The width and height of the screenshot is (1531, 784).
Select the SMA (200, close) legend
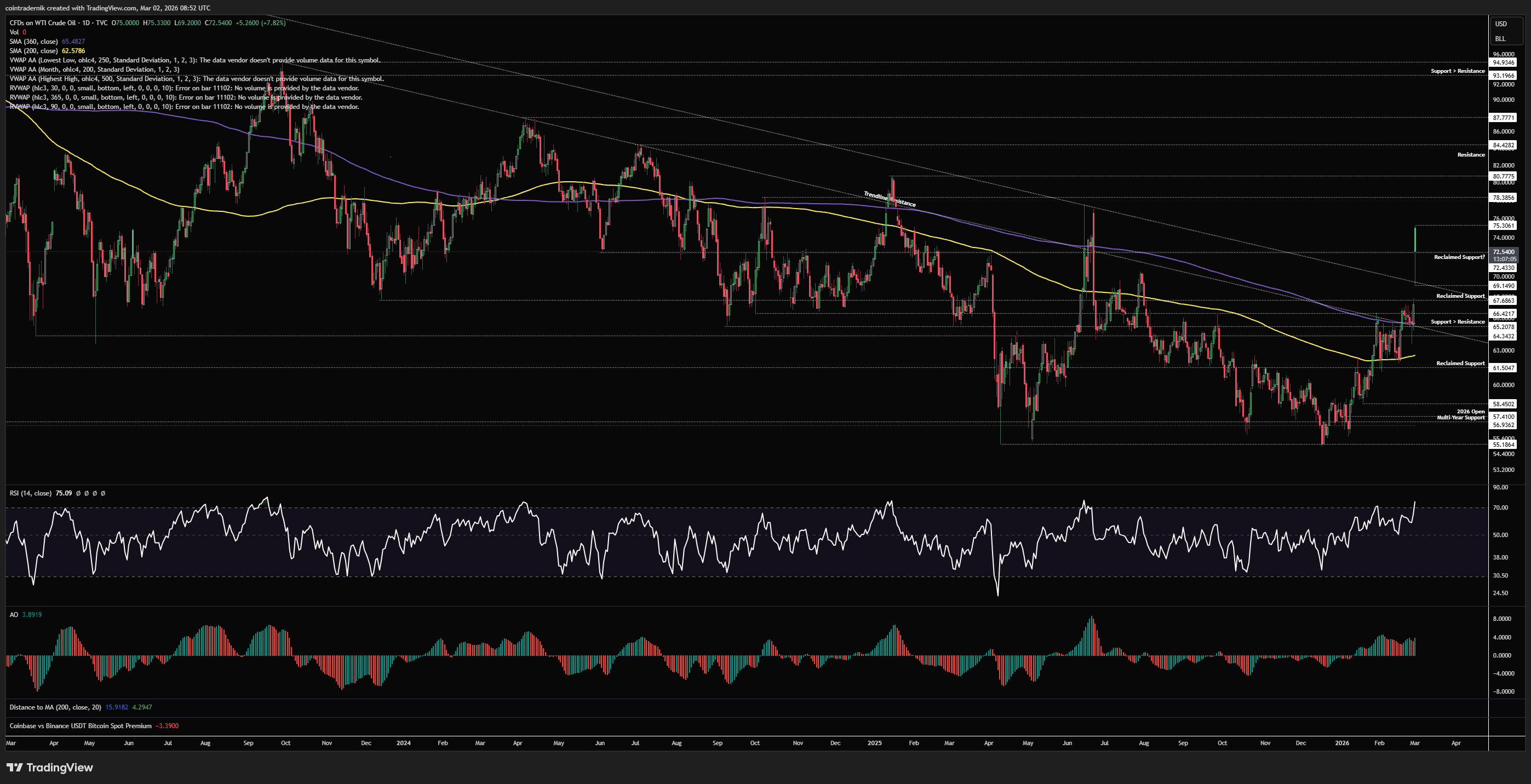pos(33,51)
